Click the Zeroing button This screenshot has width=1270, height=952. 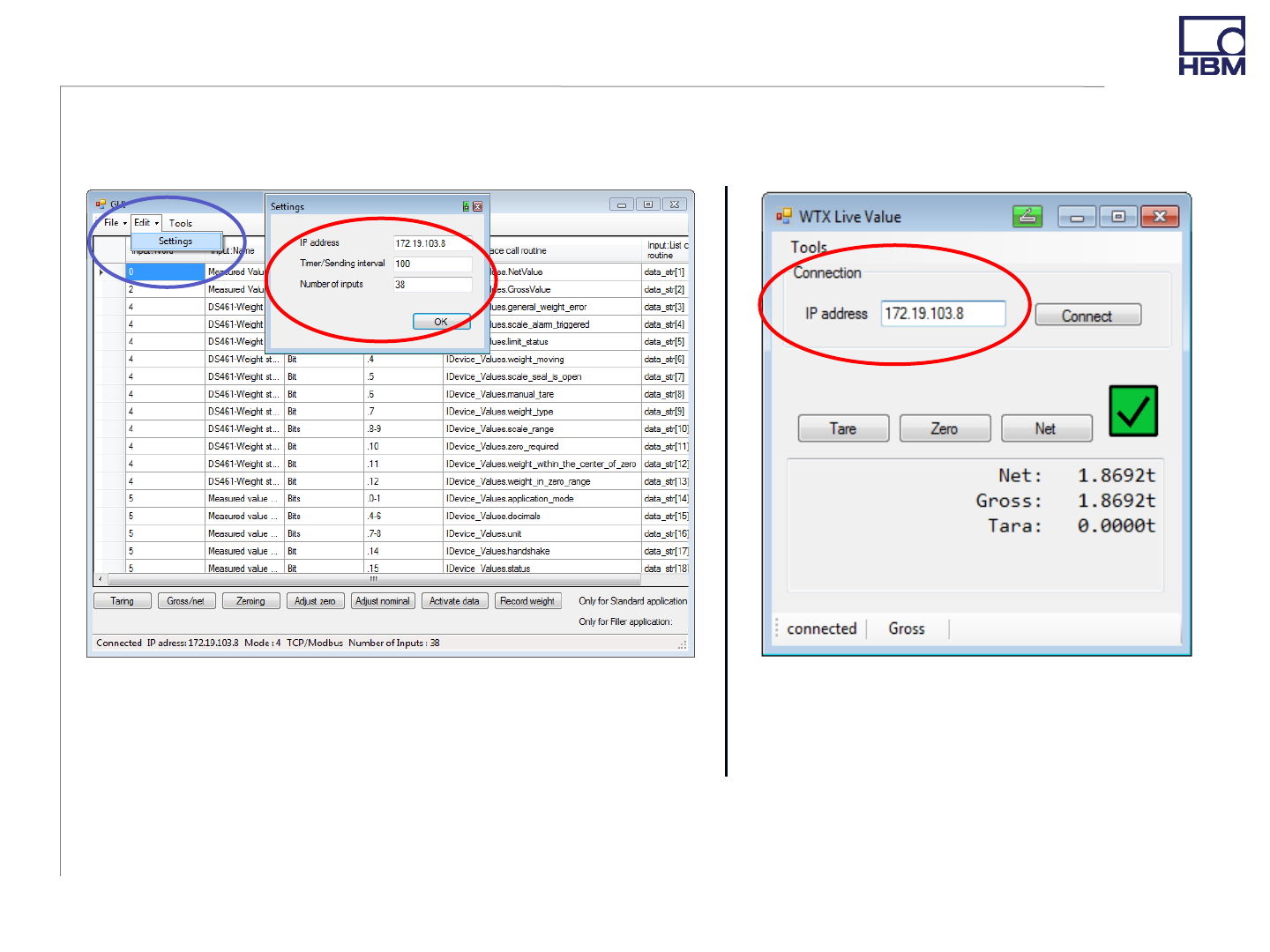click(250, 601)
